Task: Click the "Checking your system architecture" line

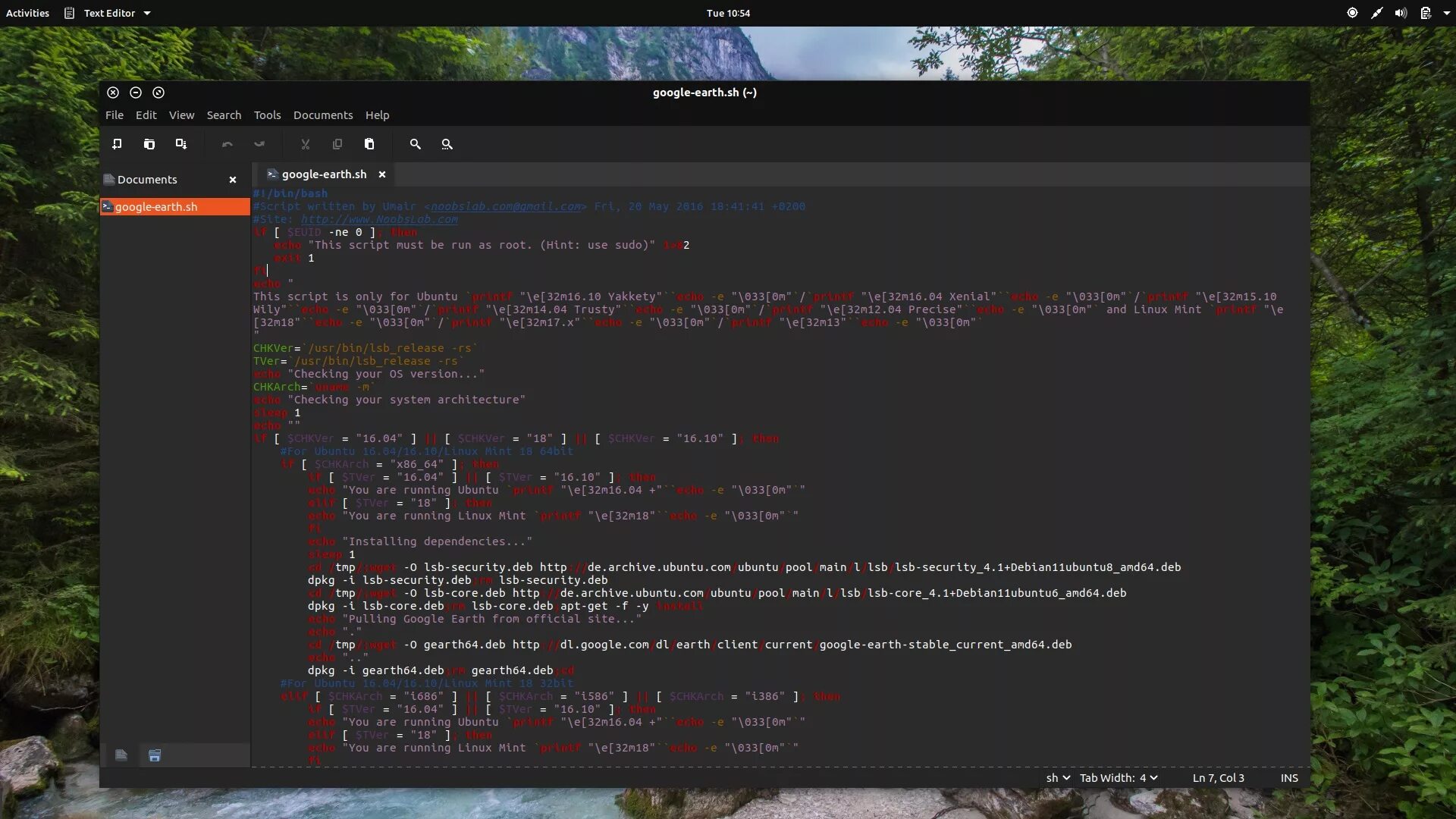Action: point(389,400)
